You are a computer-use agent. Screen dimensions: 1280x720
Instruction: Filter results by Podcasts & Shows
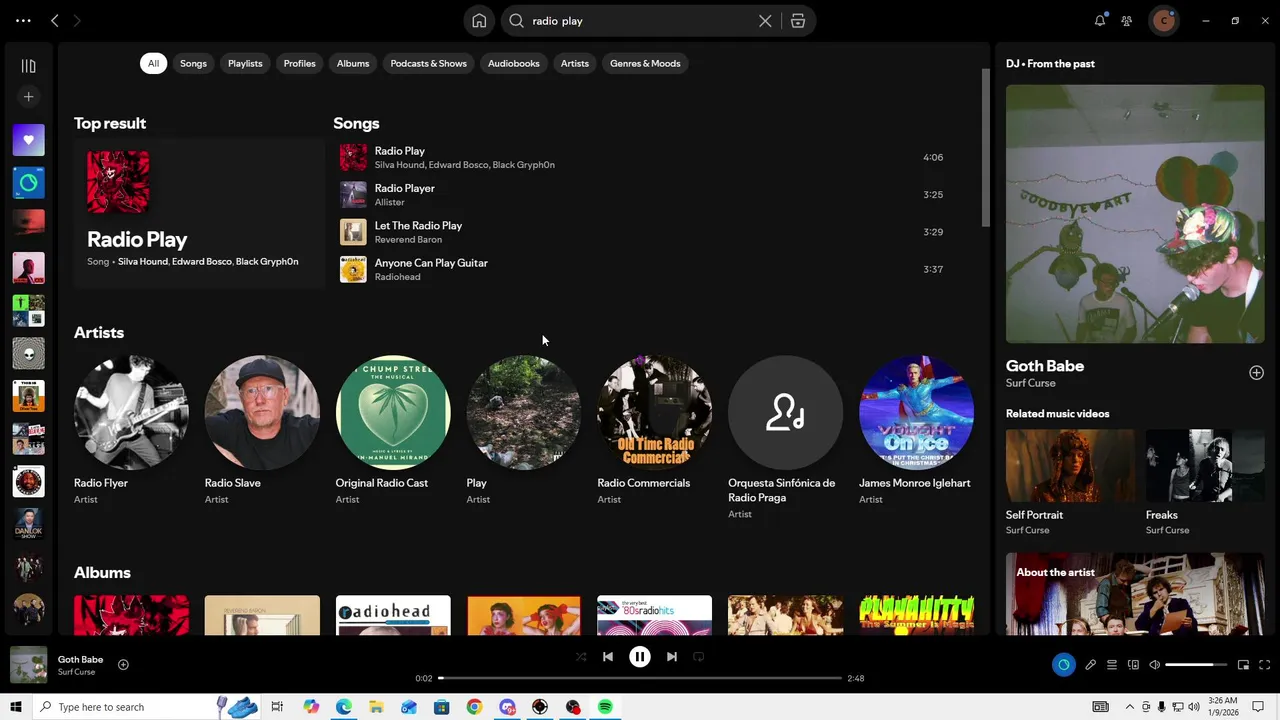point(428,64)
